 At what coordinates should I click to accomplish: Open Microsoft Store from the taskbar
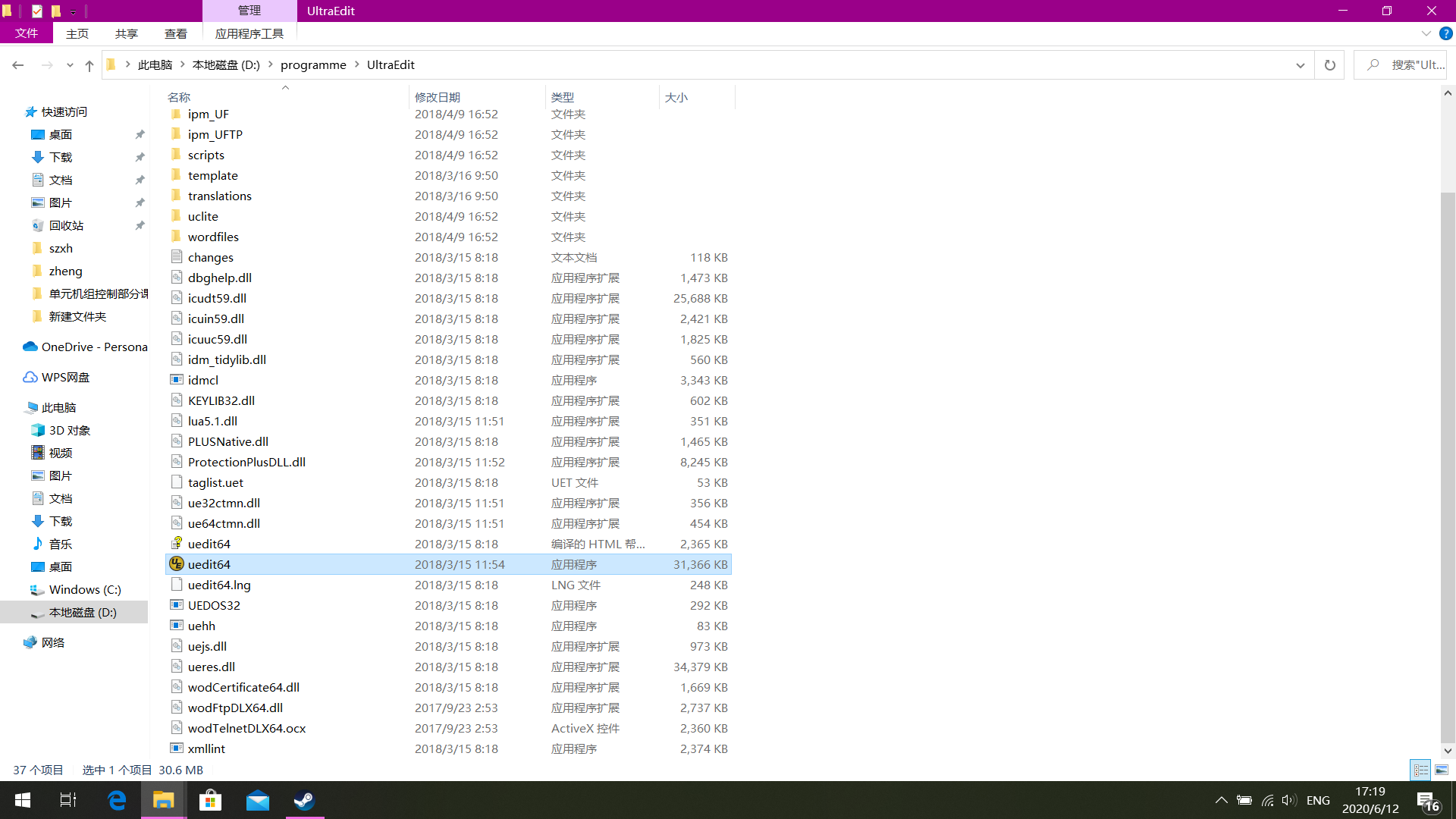(211, 800)
